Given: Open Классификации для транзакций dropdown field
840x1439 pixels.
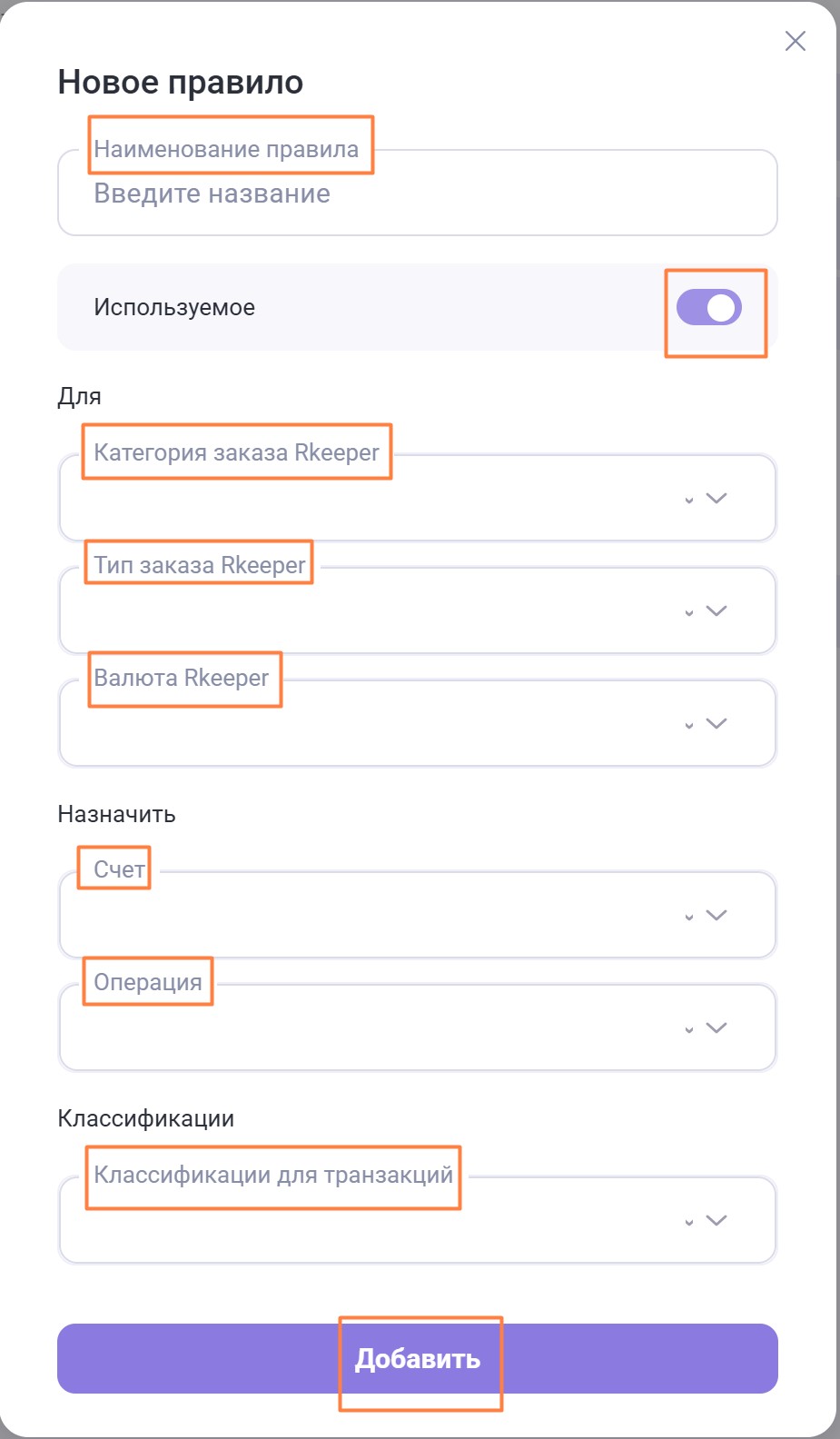Looking at the screenshot, I should pos(363,1221).
